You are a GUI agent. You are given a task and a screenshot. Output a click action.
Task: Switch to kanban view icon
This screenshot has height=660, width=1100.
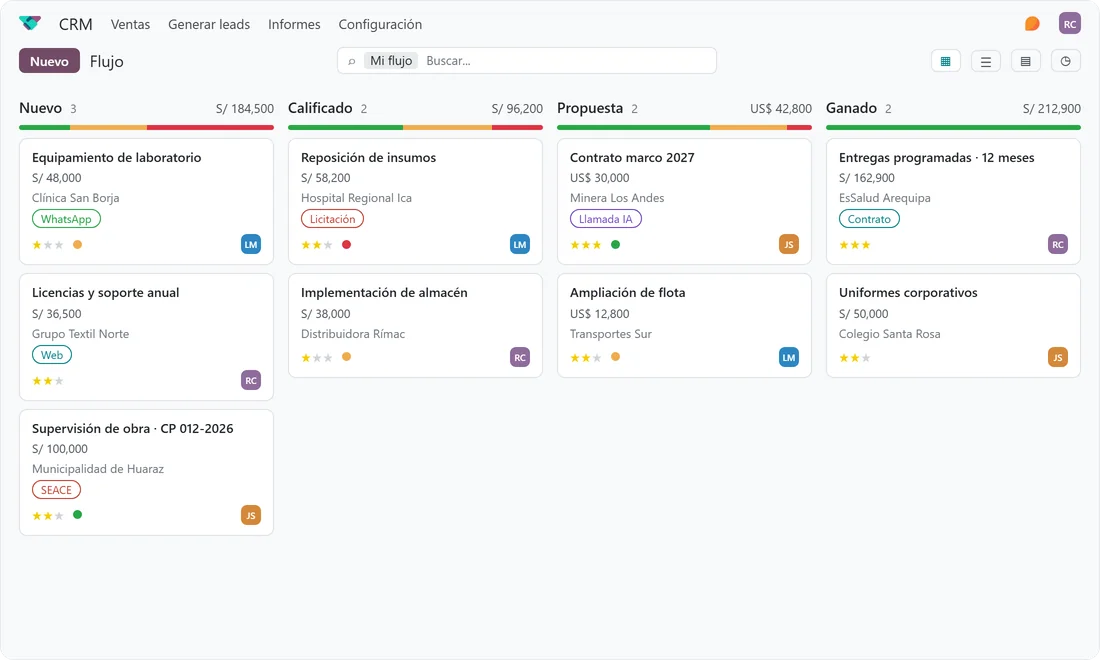click(945, 61)
